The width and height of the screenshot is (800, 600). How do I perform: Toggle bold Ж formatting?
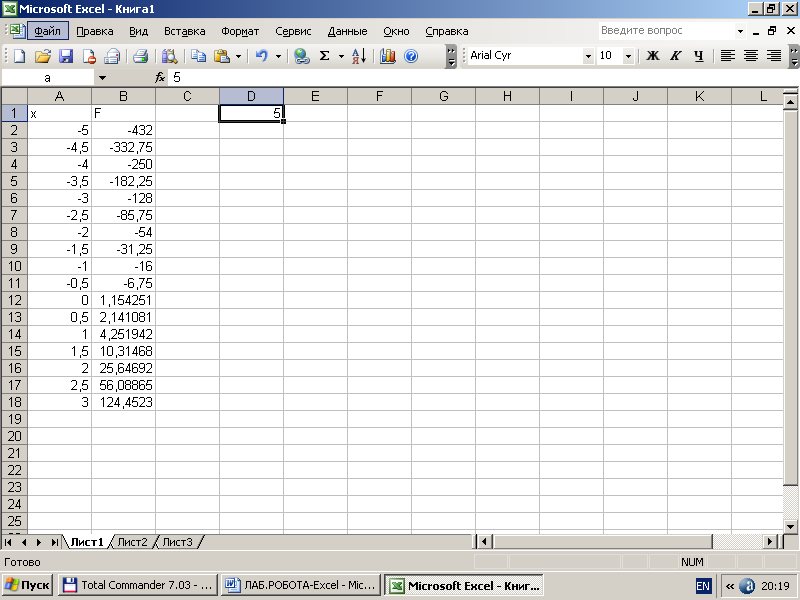point(653,56)
